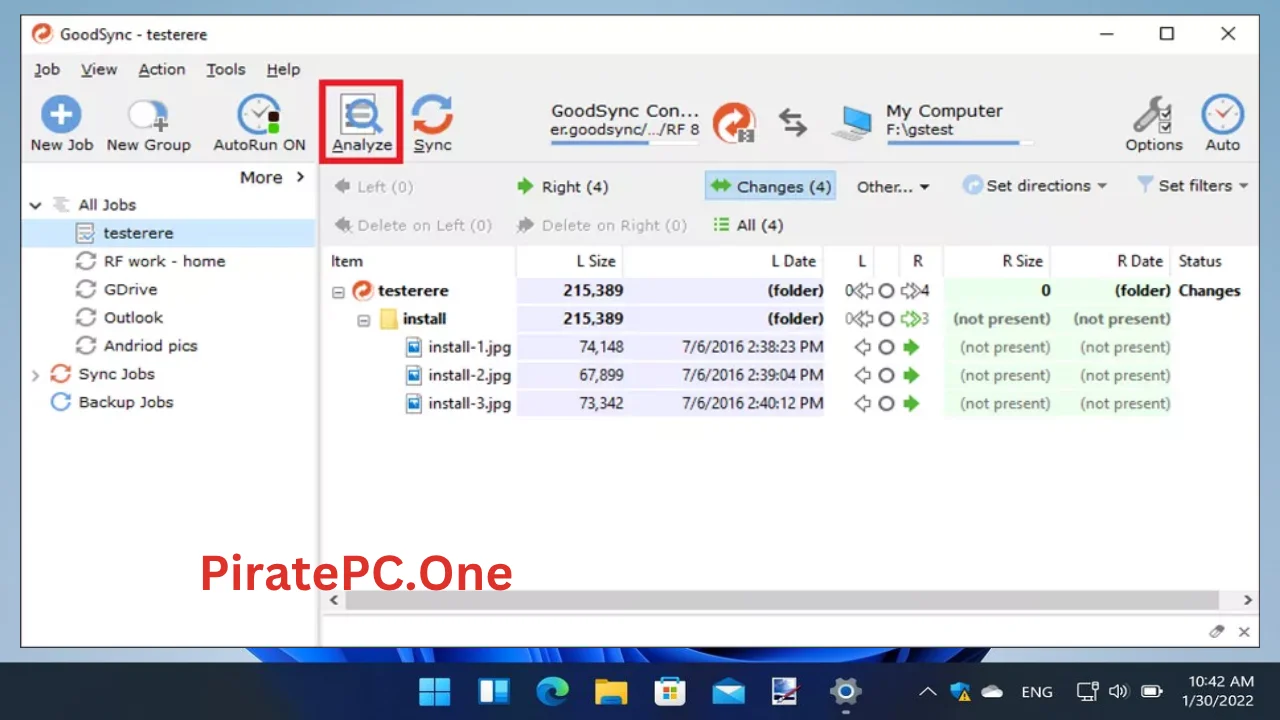Open the Set directions dropdown
Screen dimensions: 1280x720
pyautogui.click(x=1035, y=186)
